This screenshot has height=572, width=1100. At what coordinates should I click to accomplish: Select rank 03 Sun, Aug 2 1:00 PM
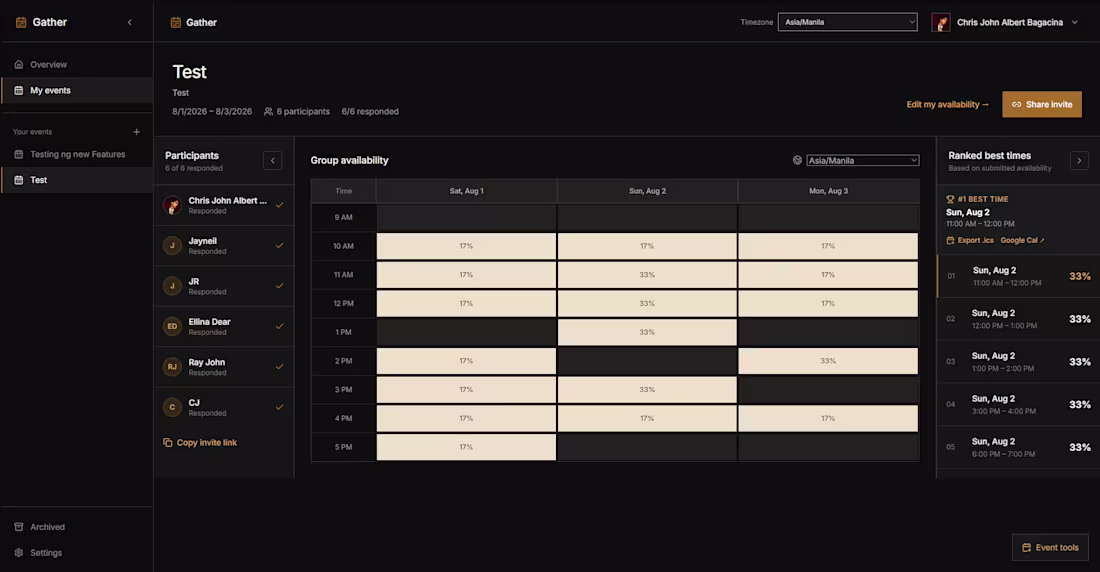tap(1019, 362)
